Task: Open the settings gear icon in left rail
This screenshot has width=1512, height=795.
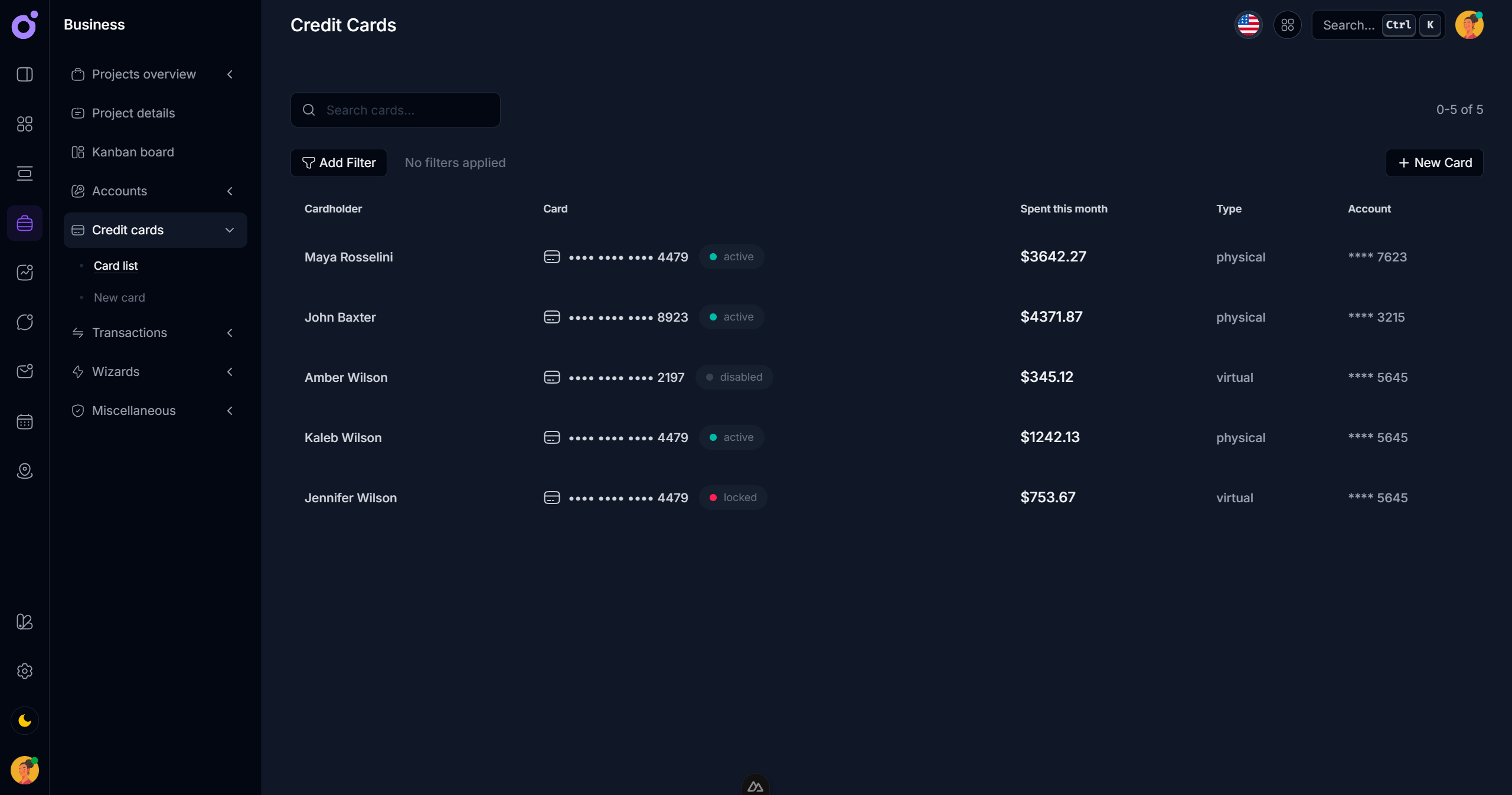Action: pyautogui.click(x=25, y=671)
